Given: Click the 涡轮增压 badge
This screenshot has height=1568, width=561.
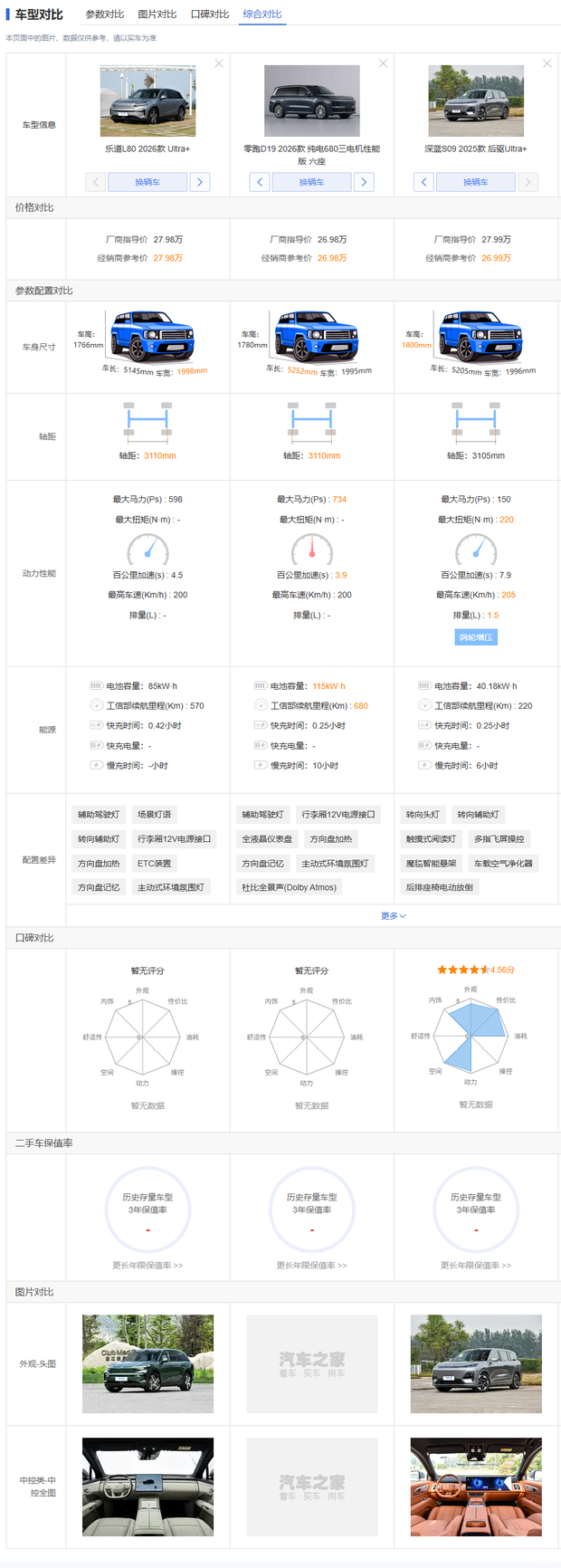Looking at the screenshot, I should pyautogui.click(x=476, y=637).
